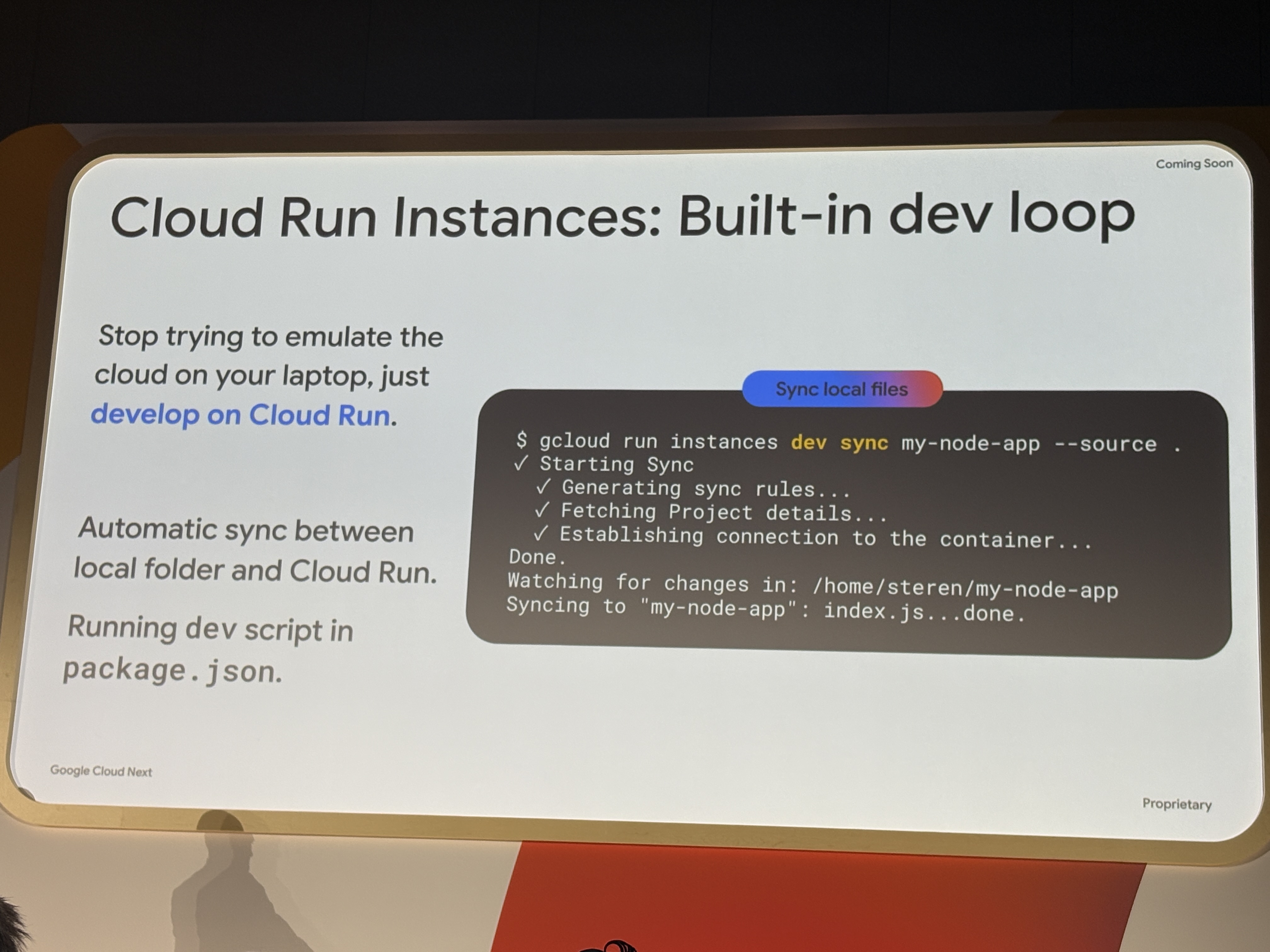The image size is (1270, 952).
Task: Click the dollar prompt symbol in terminal
Action: tap(521, 440)
